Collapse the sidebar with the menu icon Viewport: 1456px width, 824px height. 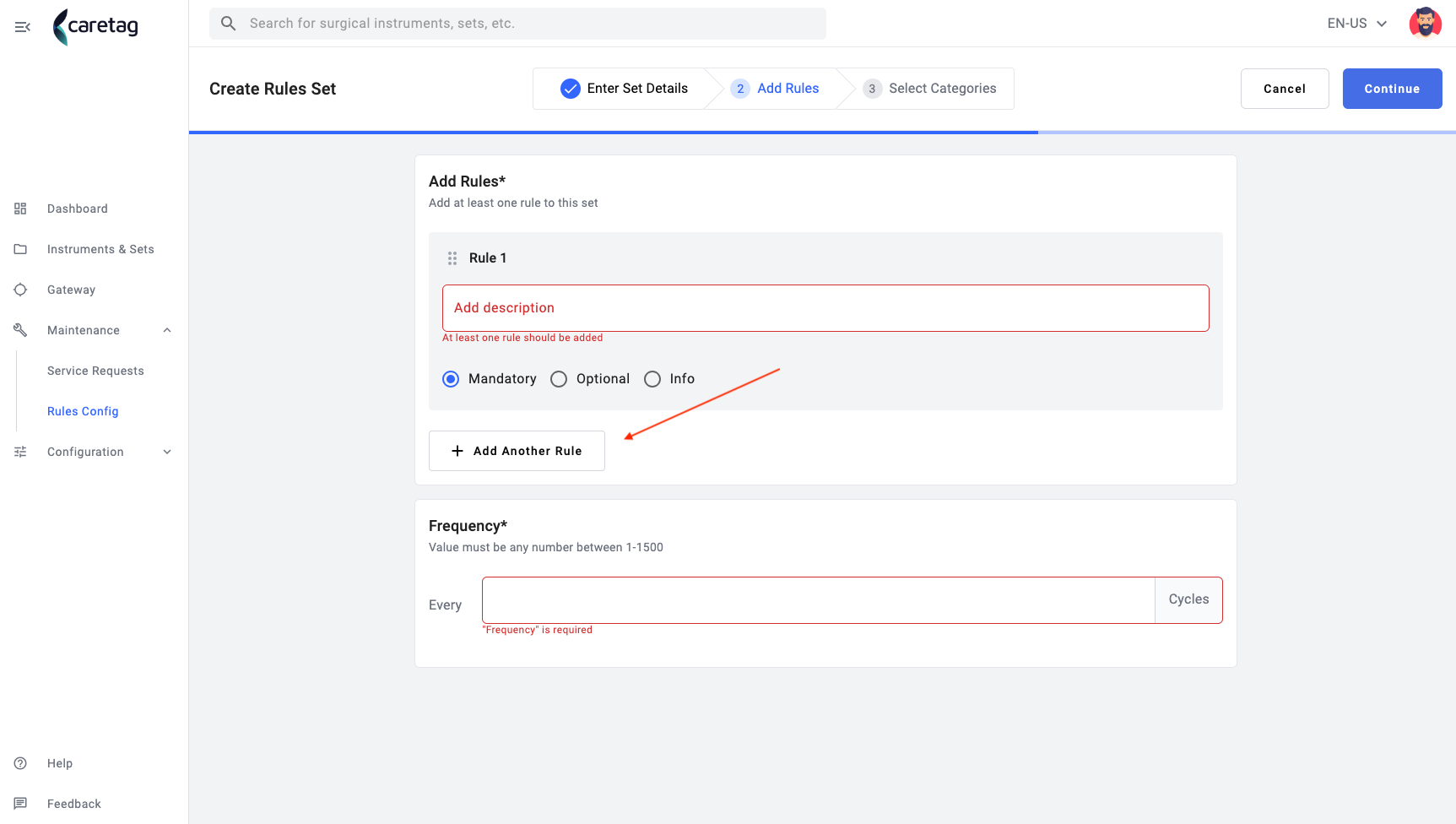click(x=23, y=27)
